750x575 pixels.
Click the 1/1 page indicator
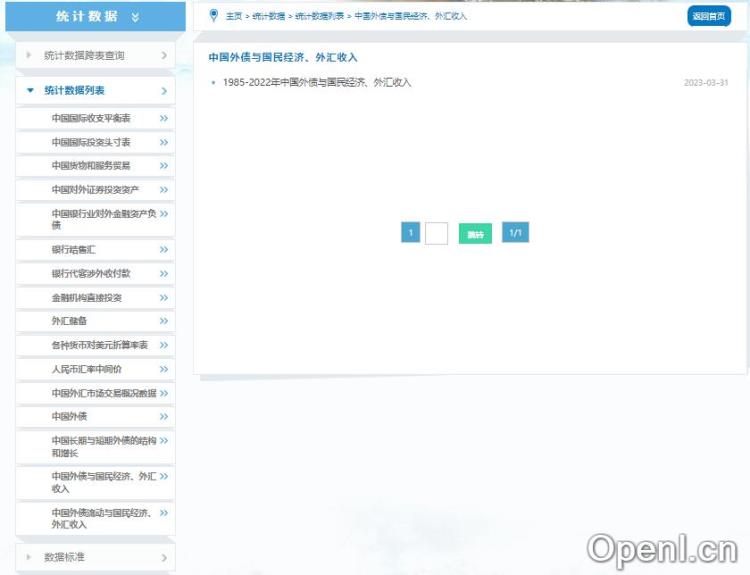pyautogui.click(x=515, y=232)
